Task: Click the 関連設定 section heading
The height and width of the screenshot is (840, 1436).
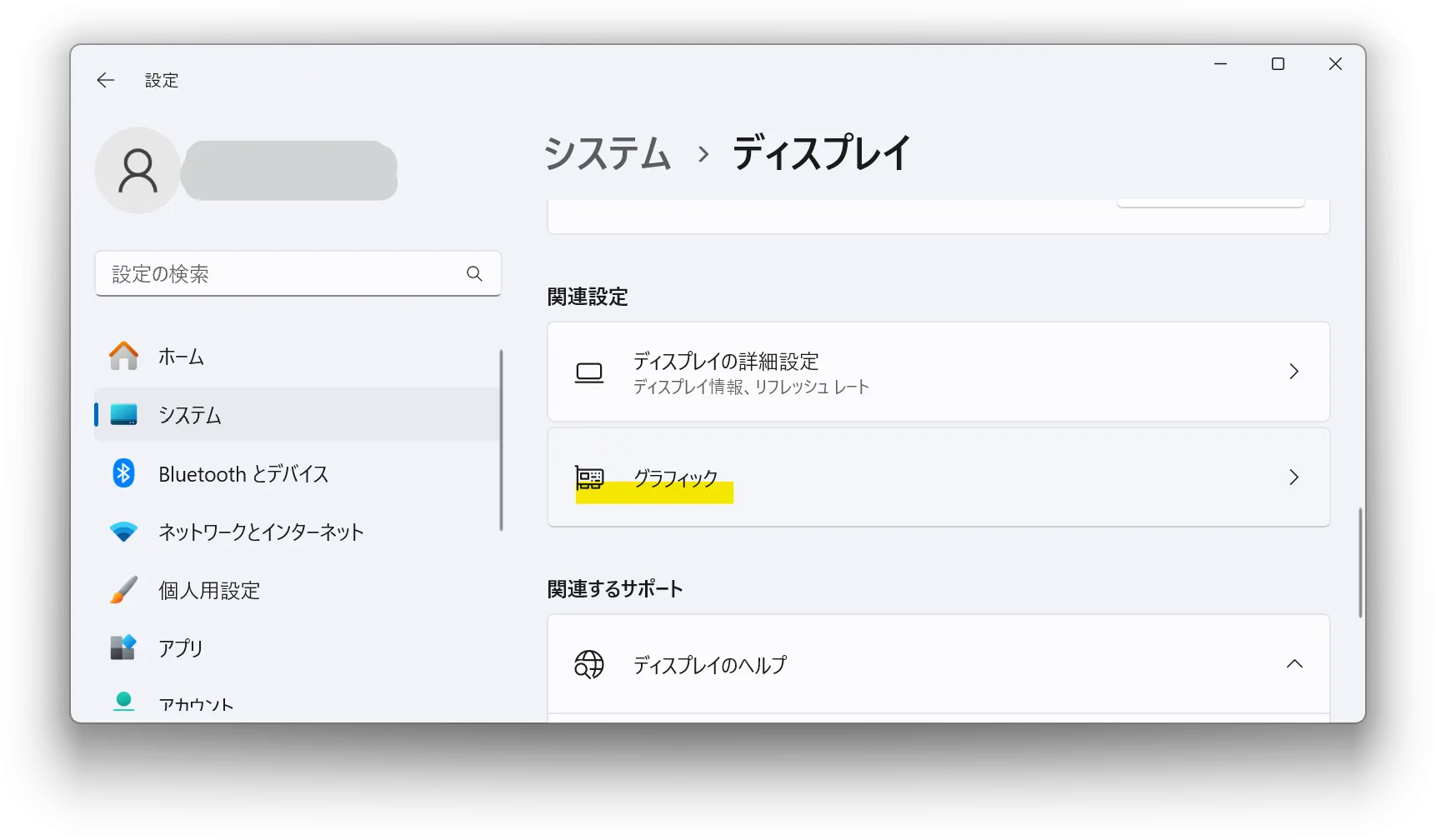Action: click(588, 297)
